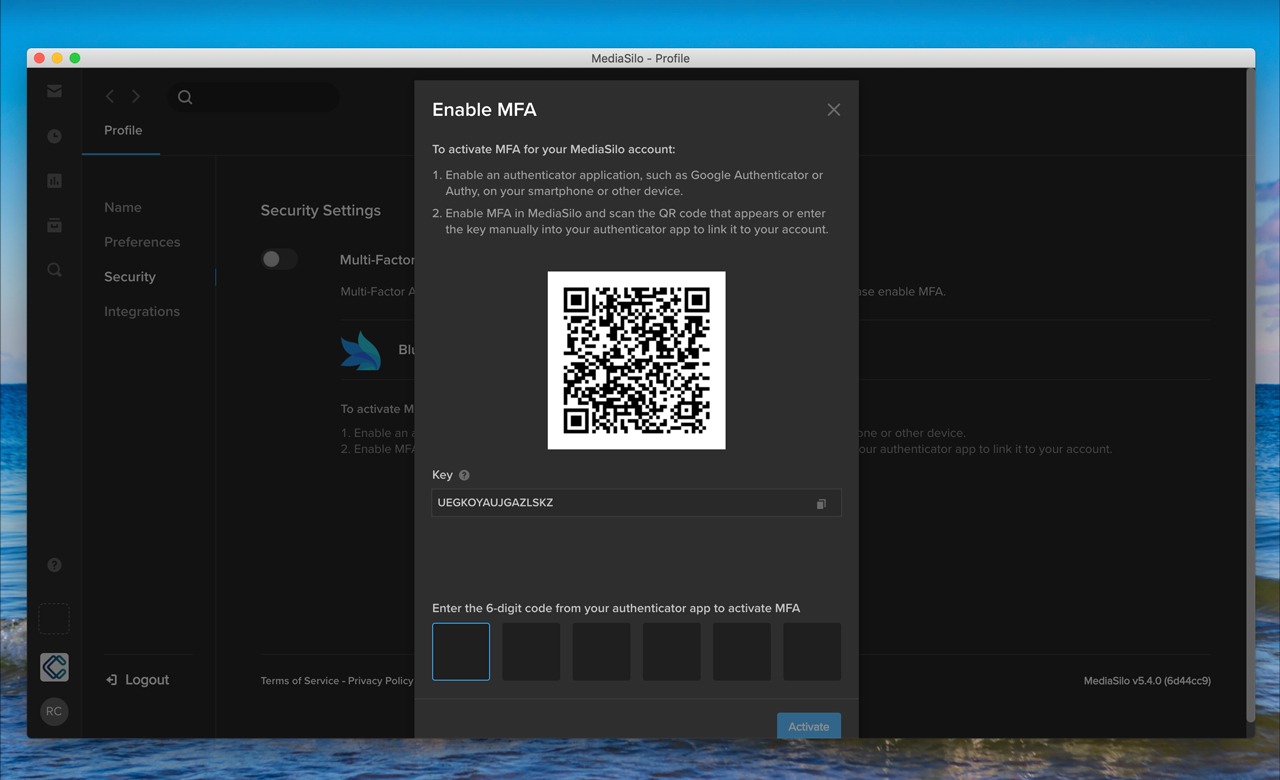Toggle the Multi-Factor Authentication switch
This screenshot has width=1280, height=780.
click(x=279, y=259)
